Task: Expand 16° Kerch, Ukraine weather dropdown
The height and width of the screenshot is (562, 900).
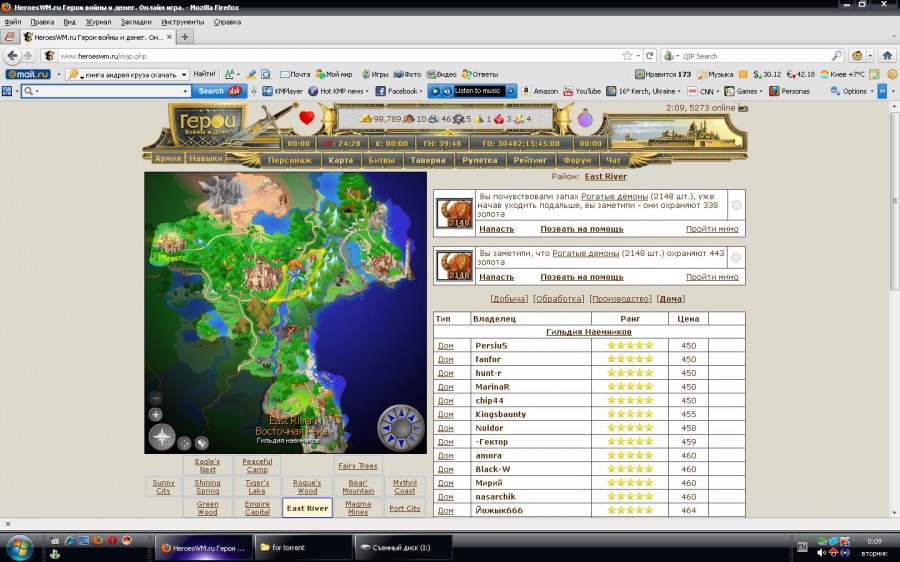Action: pos(679,91)
